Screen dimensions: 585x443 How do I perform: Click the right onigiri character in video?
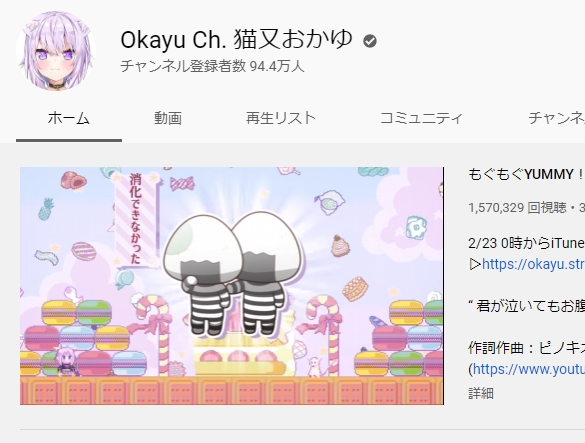(266, 273)
